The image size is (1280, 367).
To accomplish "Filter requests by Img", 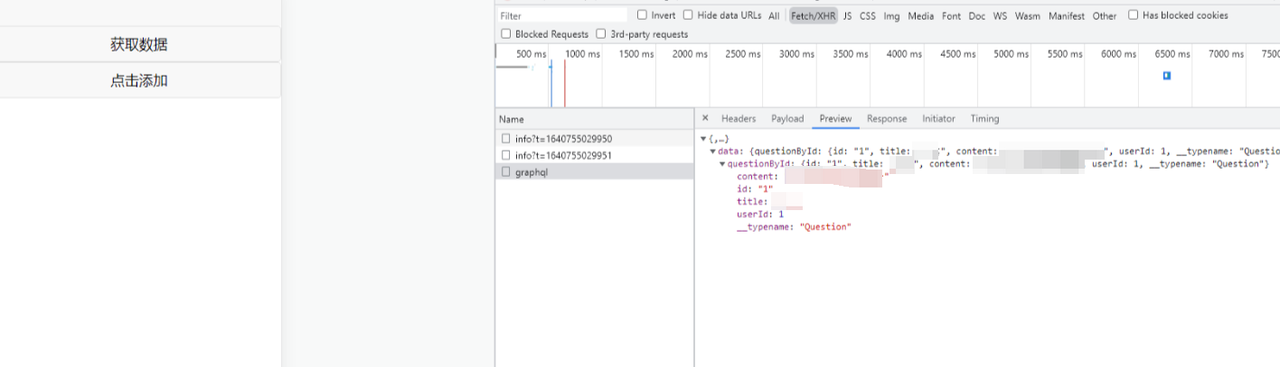I will 891,16.
